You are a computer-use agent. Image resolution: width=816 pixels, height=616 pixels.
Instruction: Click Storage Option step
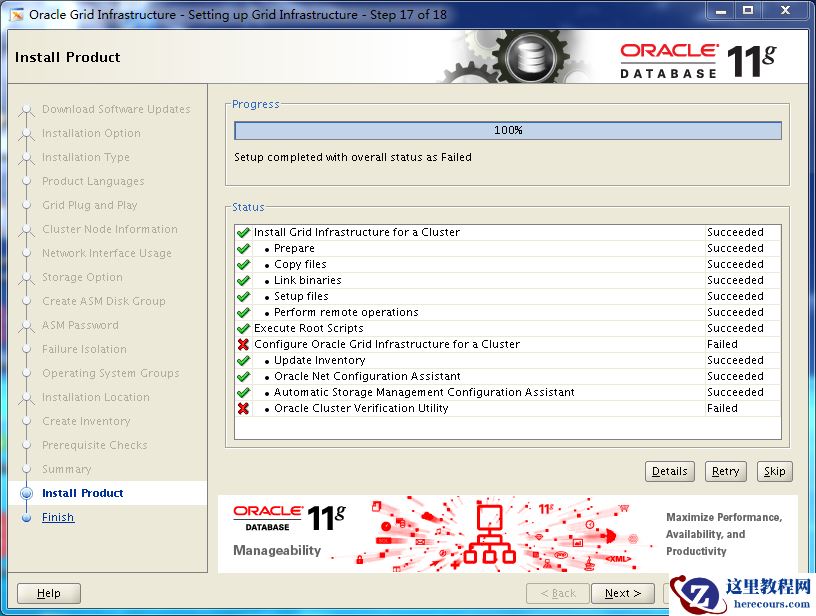pos(82,277)
